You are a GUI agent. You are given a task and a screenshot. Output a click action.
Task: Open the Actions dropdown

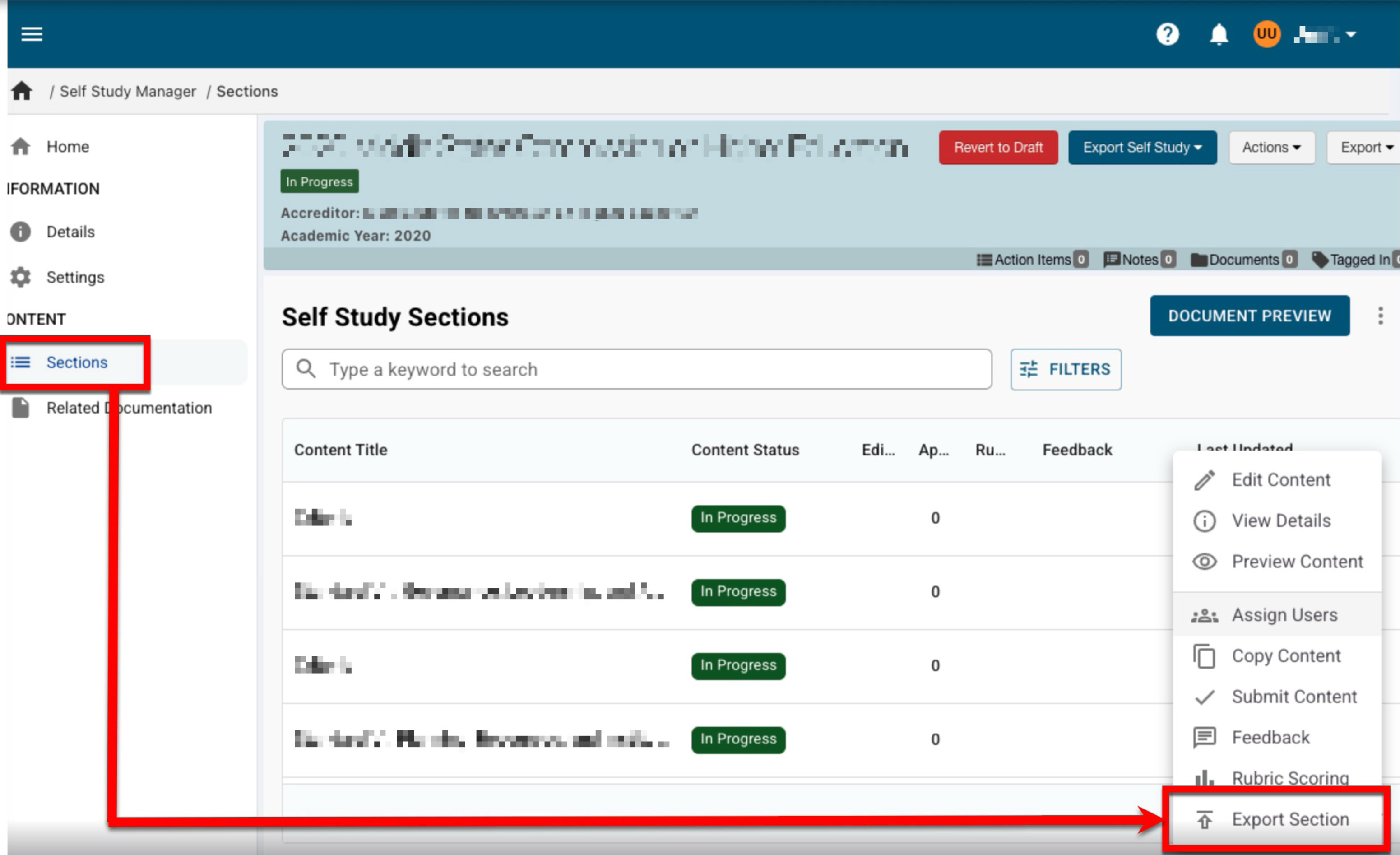click(x=1271, y=148)
